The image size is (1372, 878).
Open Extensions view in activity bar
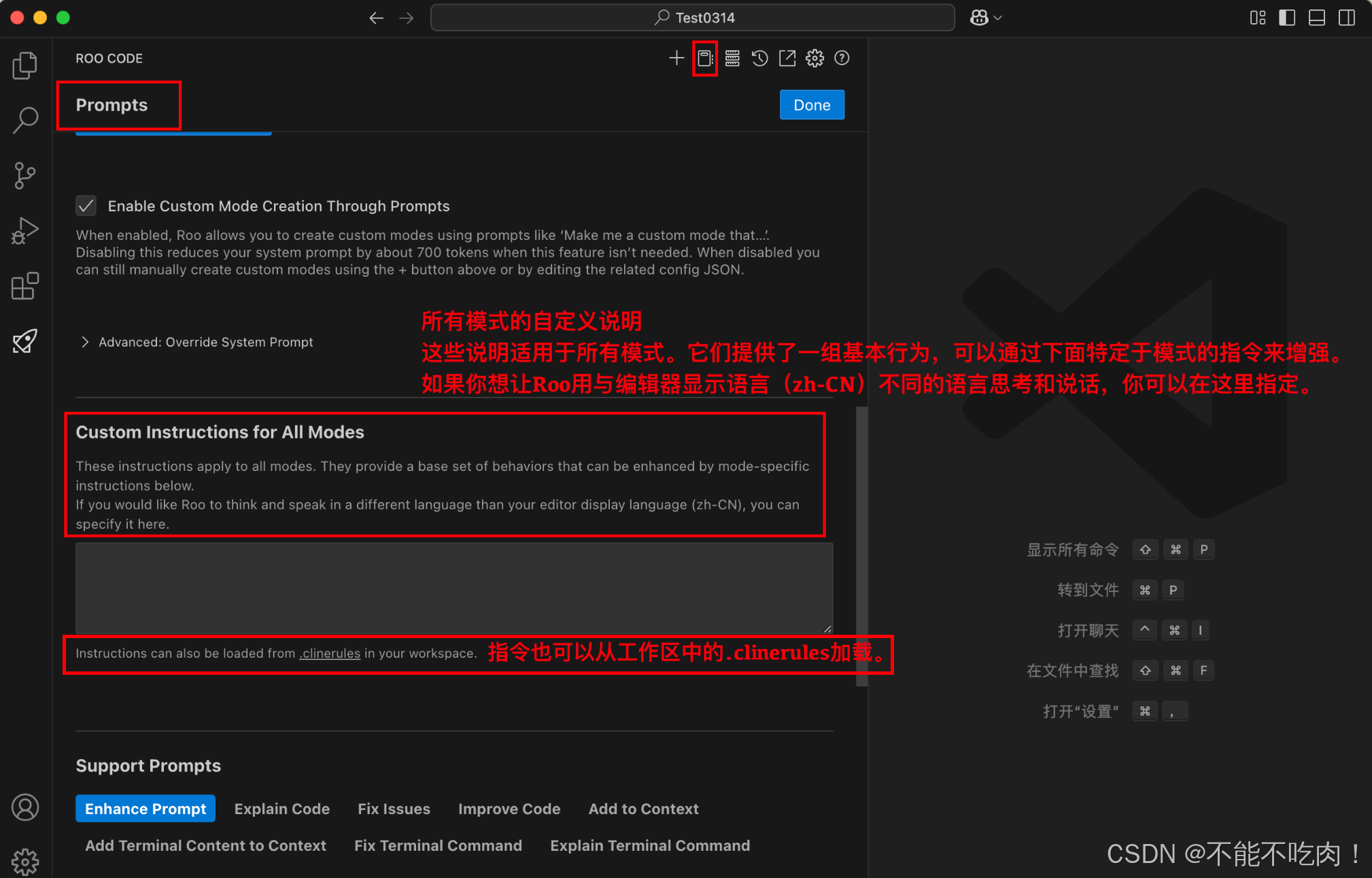(25, 286)
